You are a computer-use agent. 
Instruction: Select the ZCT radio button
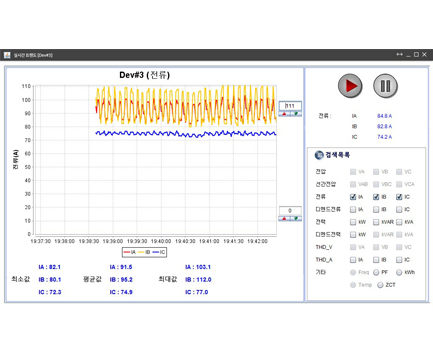coord(380,285)
